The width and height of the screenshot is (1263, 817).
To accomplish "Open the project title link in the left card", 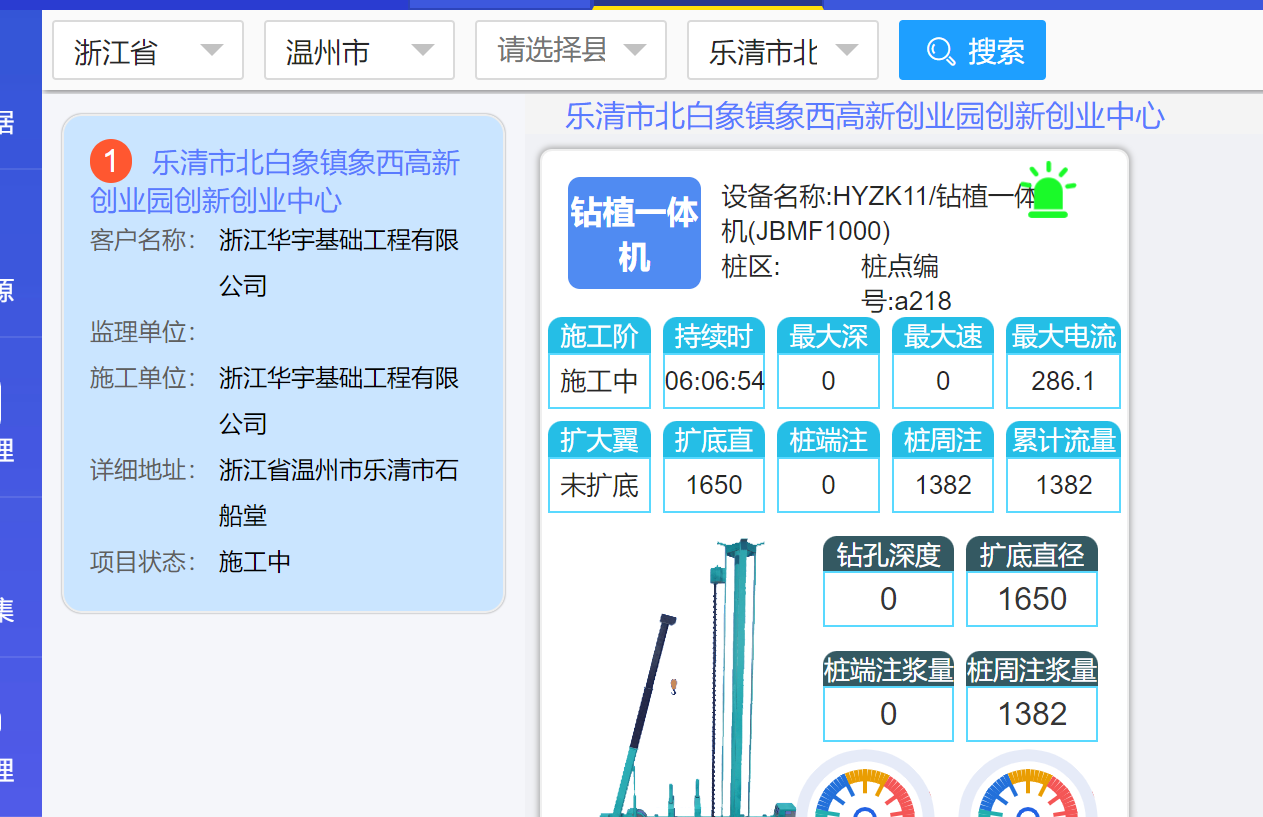I will pos(275,181).
